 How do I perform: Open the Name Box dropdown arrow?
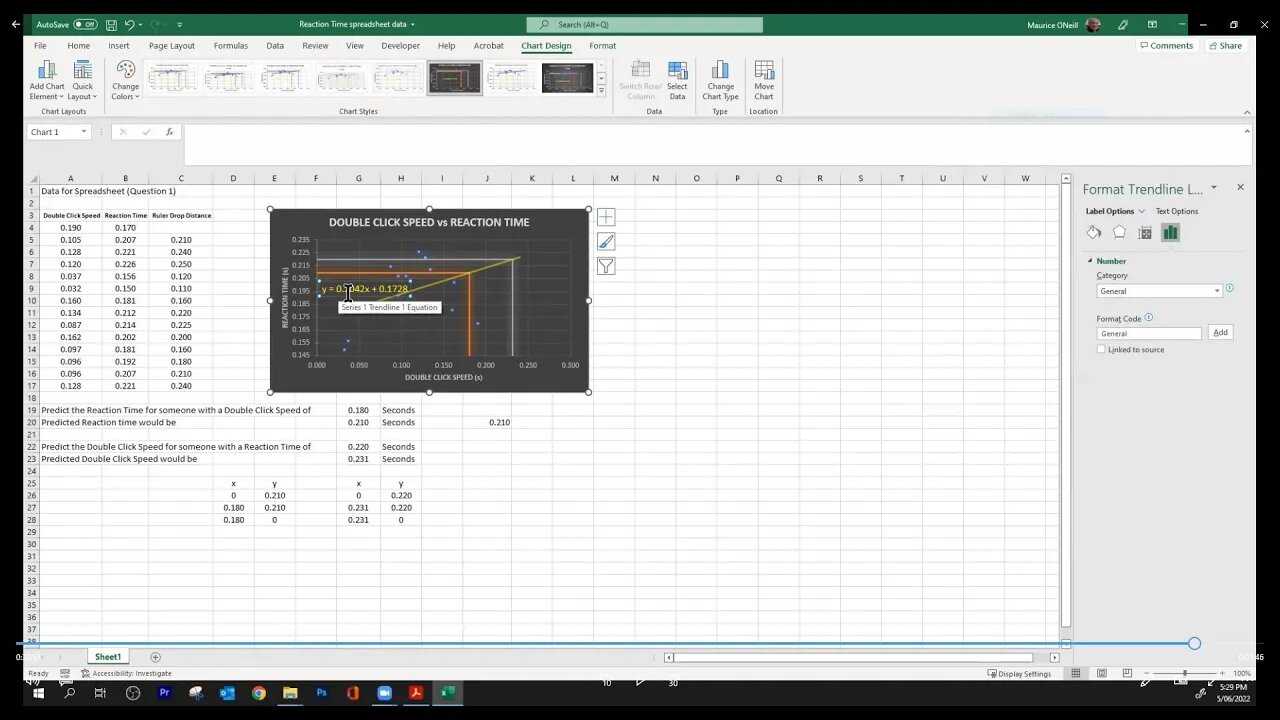(x=83, y=132)
